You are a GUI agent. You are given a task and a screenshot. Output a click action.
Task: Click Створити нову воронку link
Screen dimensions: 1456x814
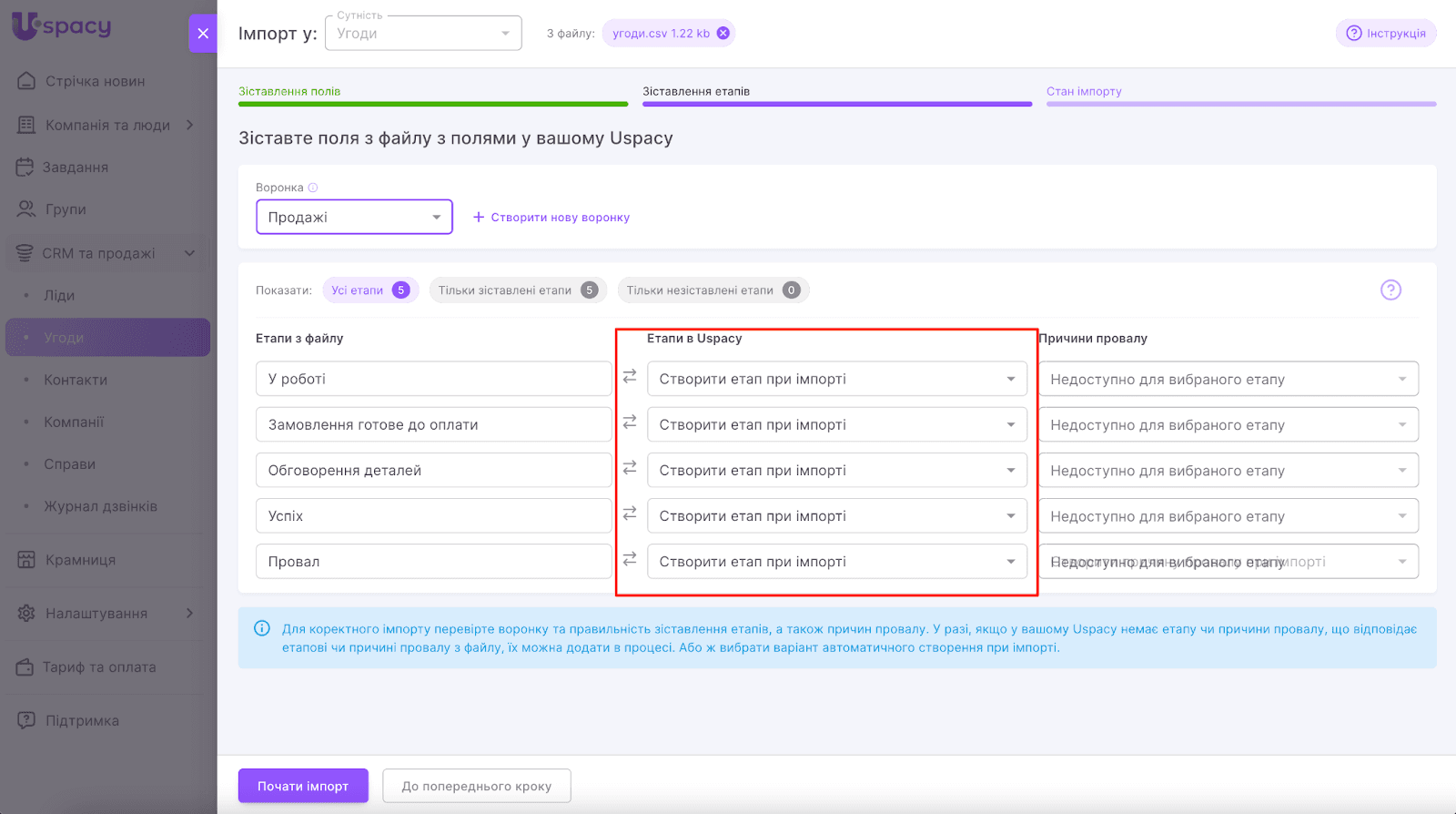click(x=551, y=218)
